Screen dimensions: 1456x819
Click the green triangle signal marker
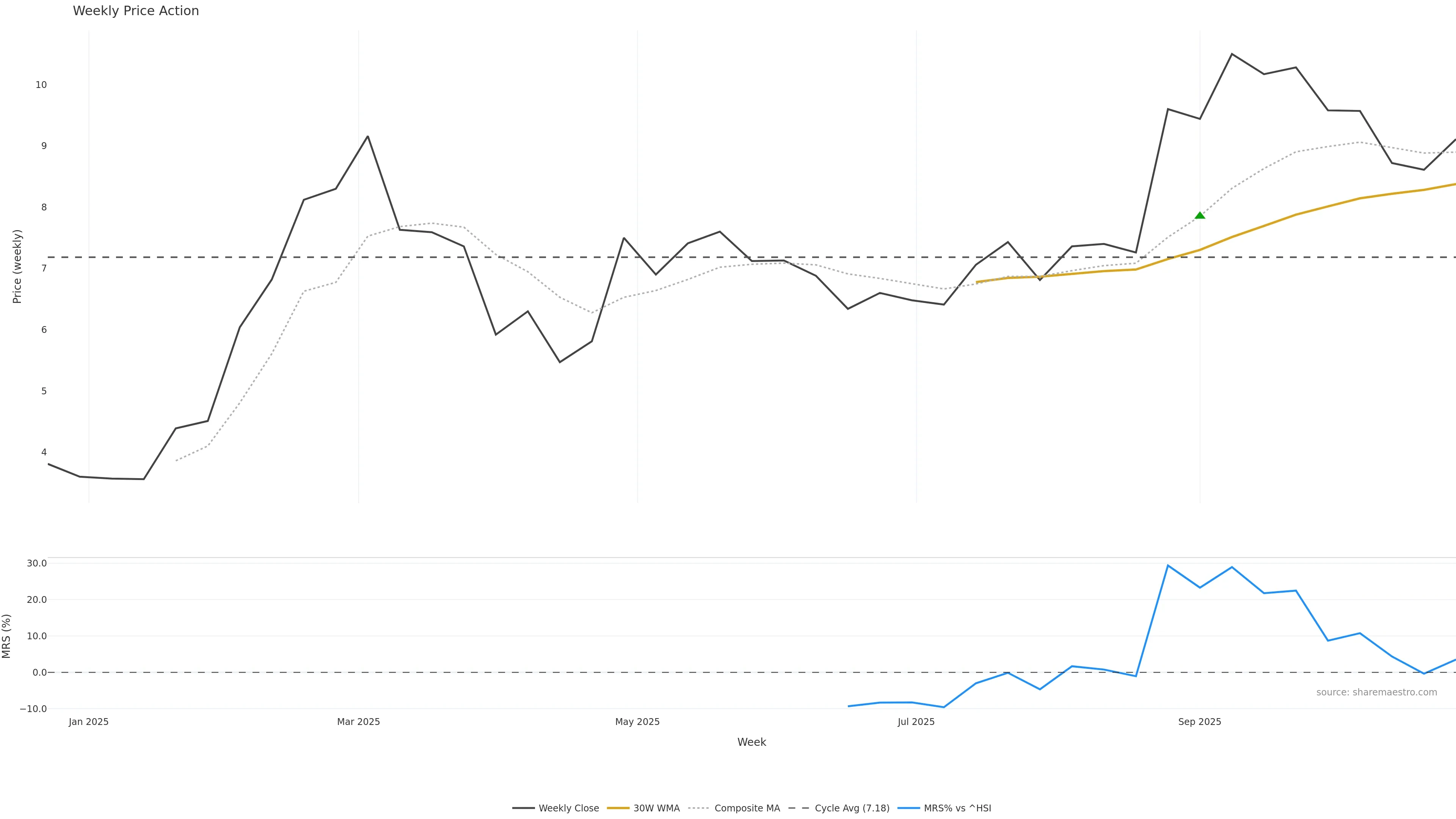[1199, 215]
